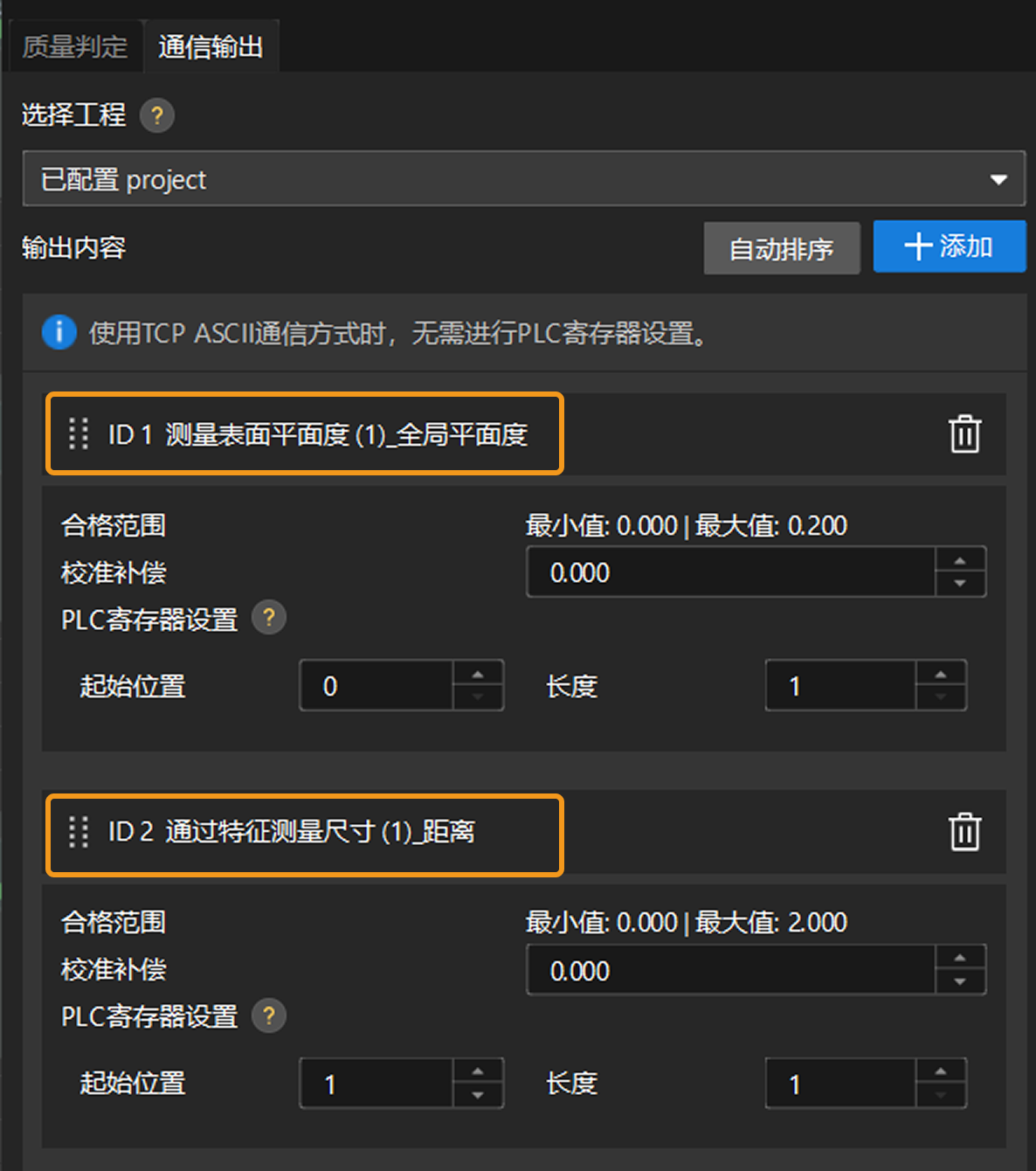
Task: Click the range text 最大值: 0.200
Action: tap(771, 525)
